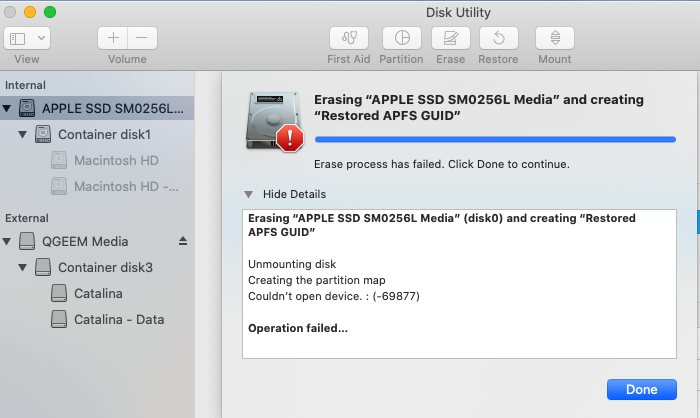700x418 pixels.
Task: Click the External section header
Action: [x=27, y=218]
